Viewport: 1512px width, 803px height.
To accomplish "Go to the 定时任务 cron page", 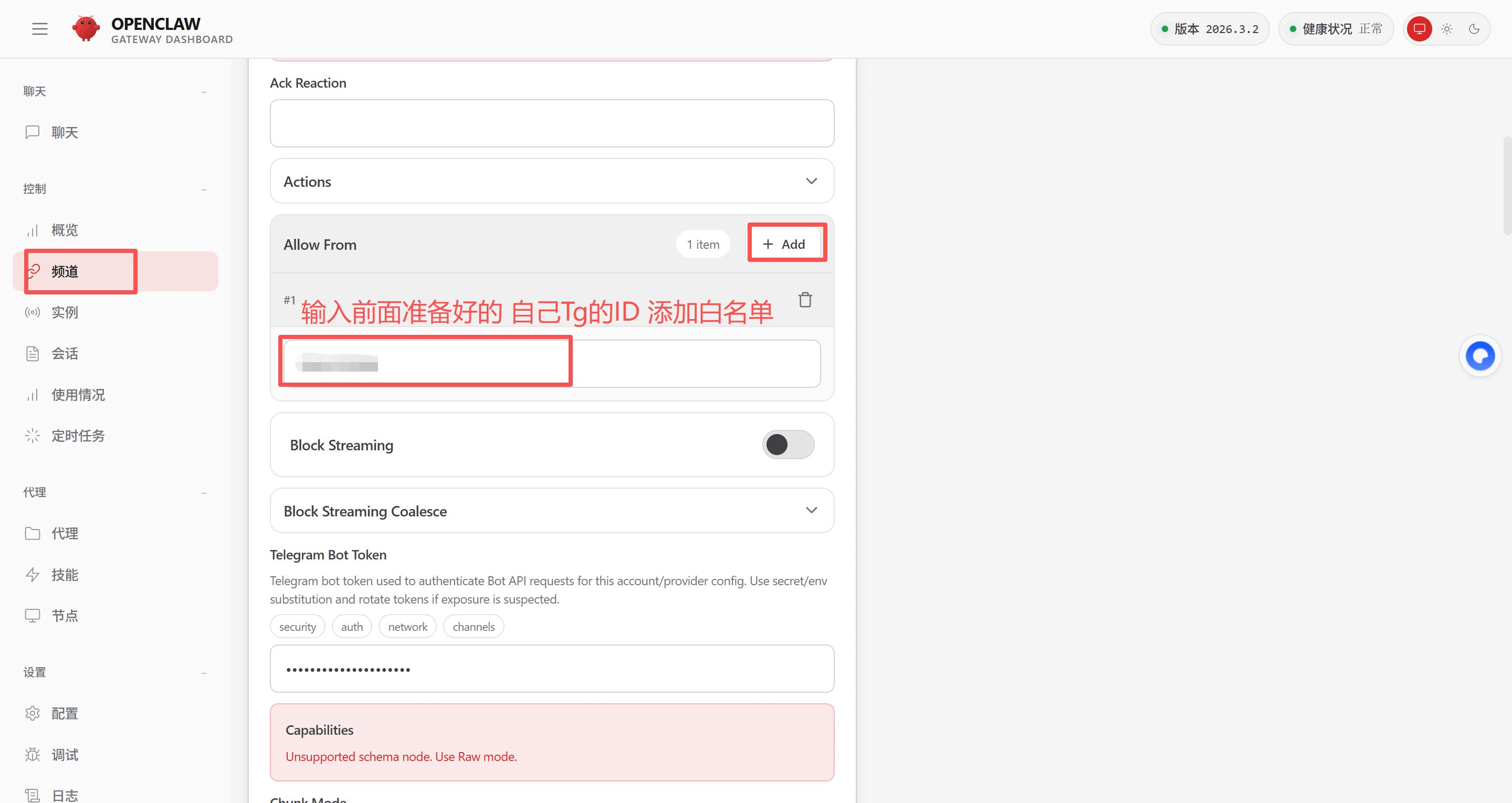I will (78, 436).
